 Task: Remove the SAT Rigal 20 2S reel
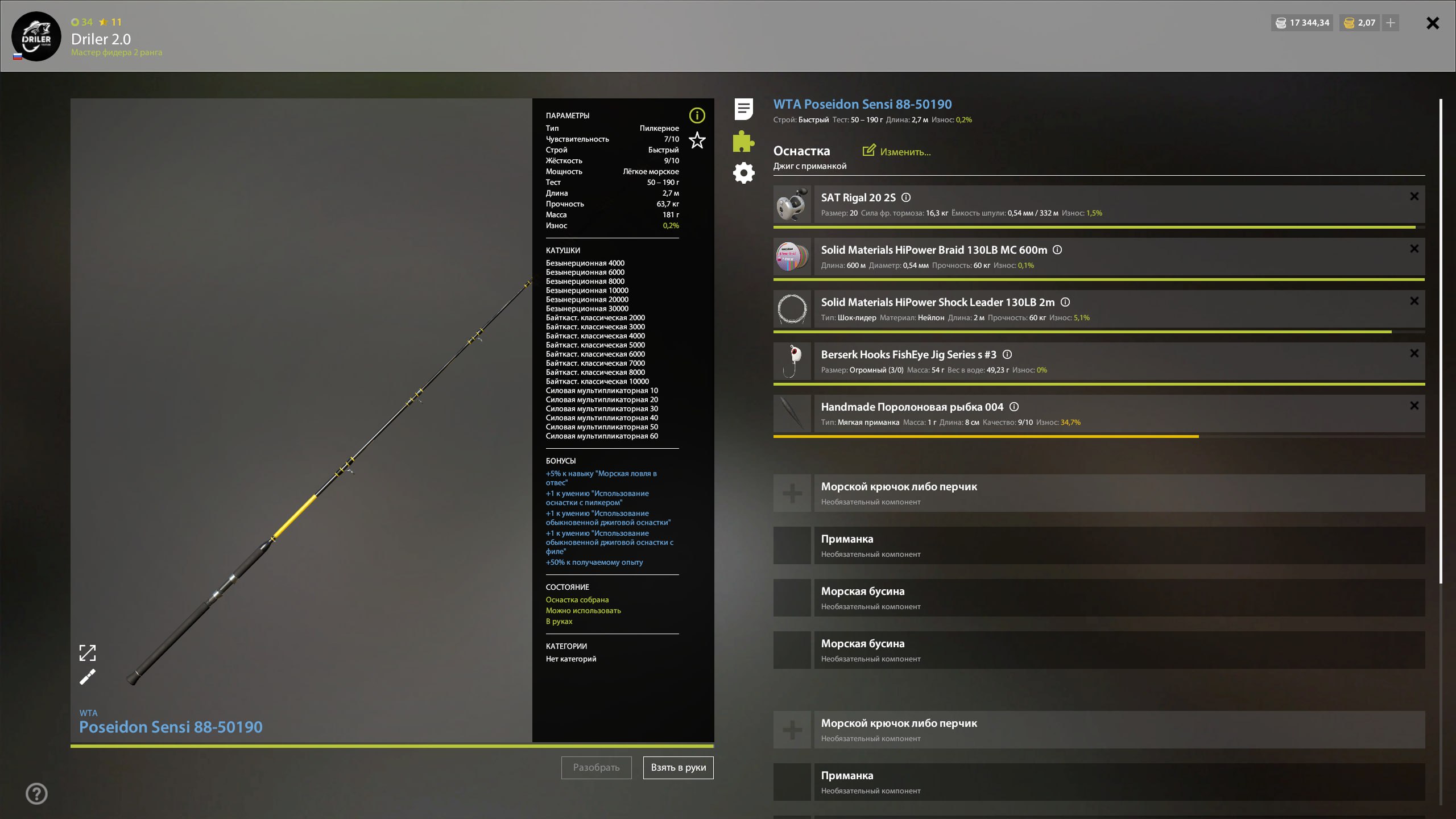(x=1414, y=196)
